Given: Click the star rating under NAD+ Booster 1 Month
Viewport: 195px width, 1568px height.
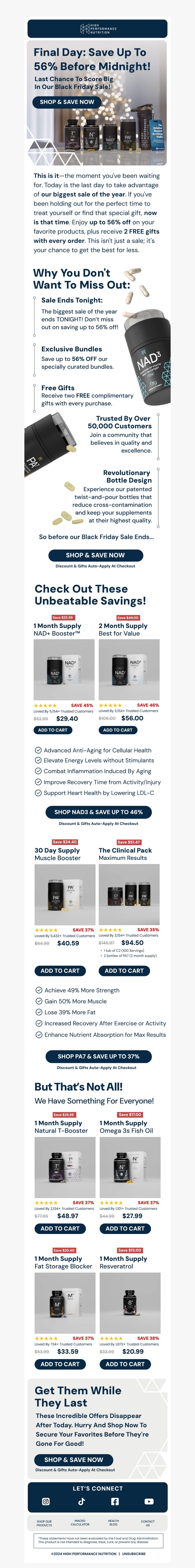Looking at the screenshot, I should point(45,705).
